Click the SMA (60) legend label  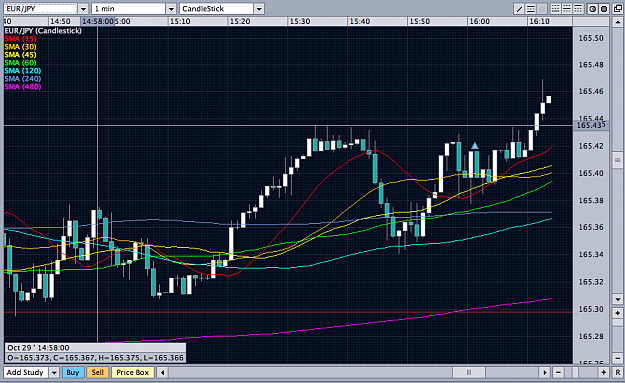coord(20,63)
